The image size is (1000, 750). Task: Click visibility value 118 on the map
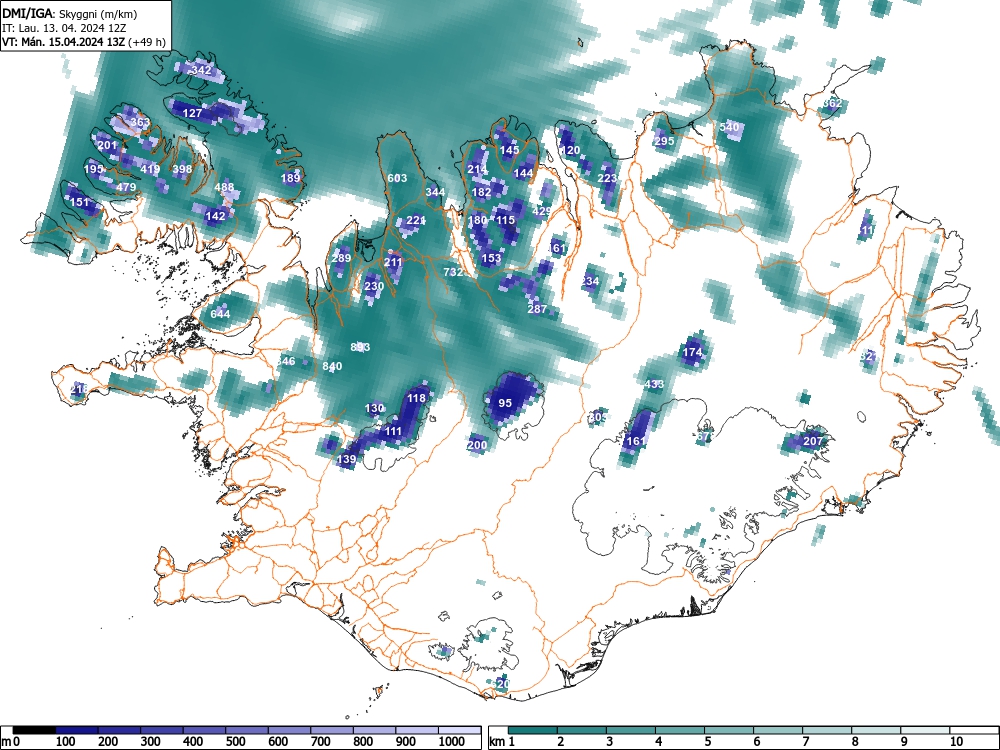point(416,399)
